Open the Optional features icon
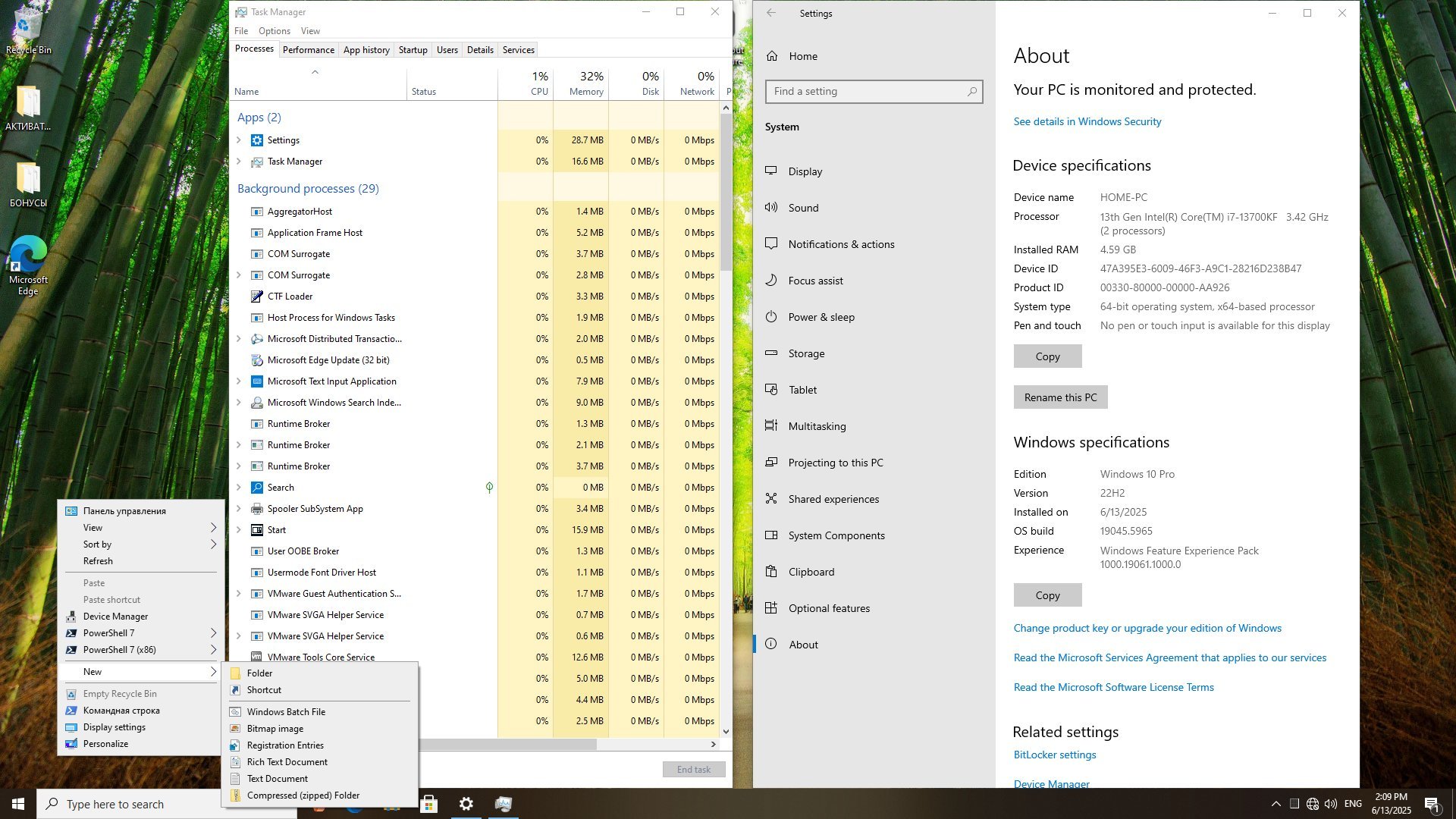This screenshot has width=1456, height=819. coord(771,607)
